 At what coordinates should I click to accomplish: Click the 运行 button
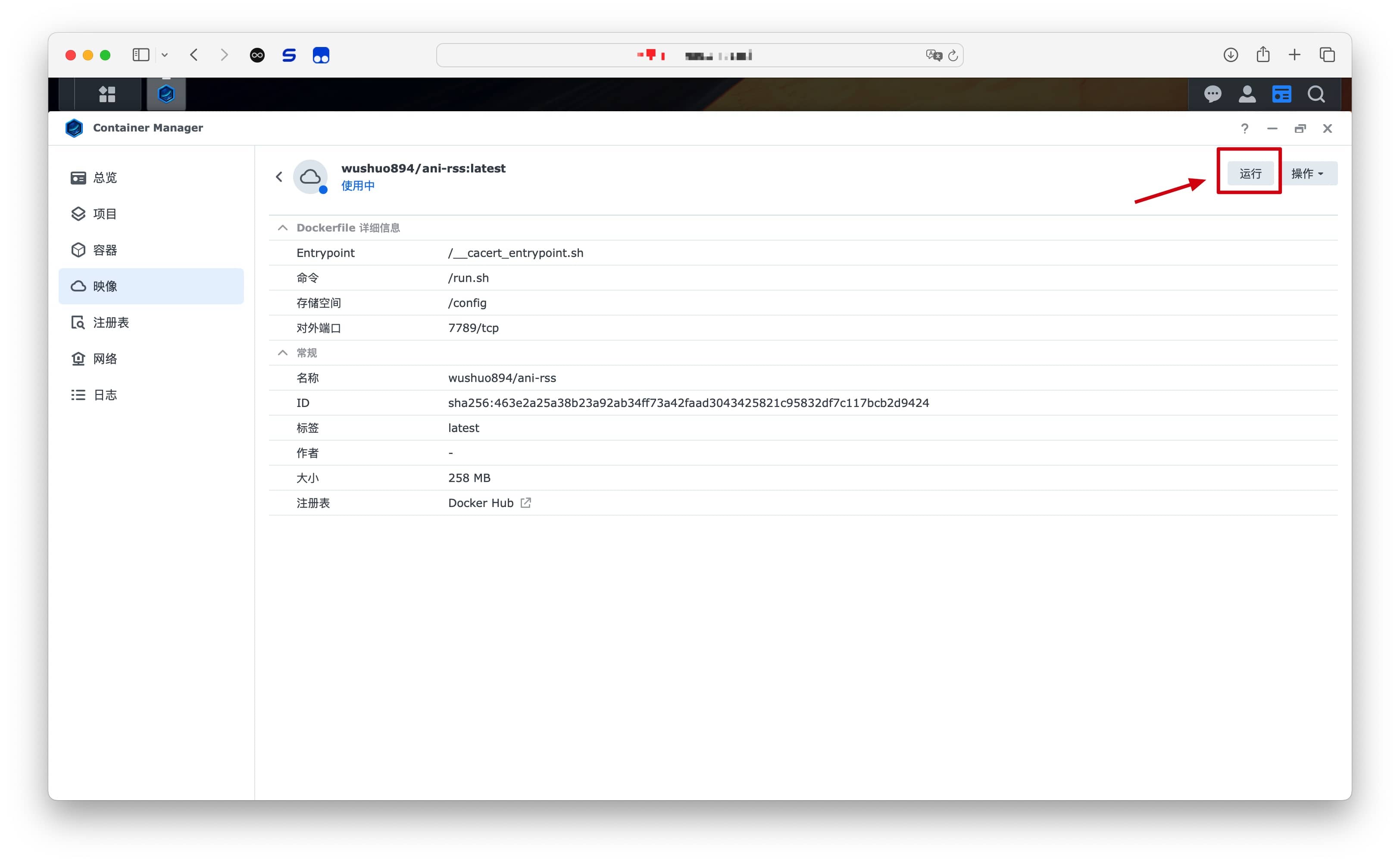point(1250,173)
